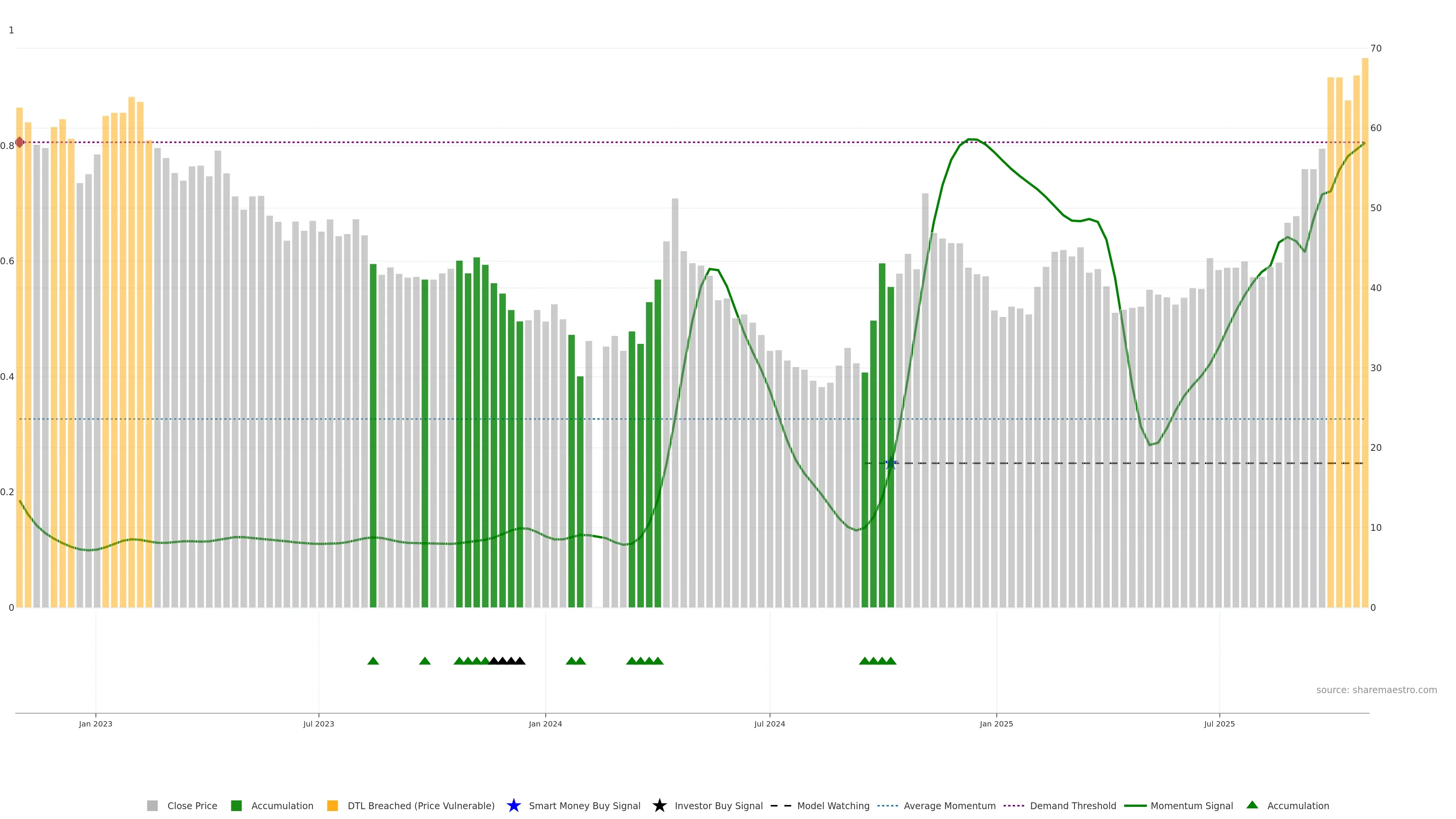
Task: Click the blue Smart Money Buy Signal star legend icon
Action: (513, 805)
